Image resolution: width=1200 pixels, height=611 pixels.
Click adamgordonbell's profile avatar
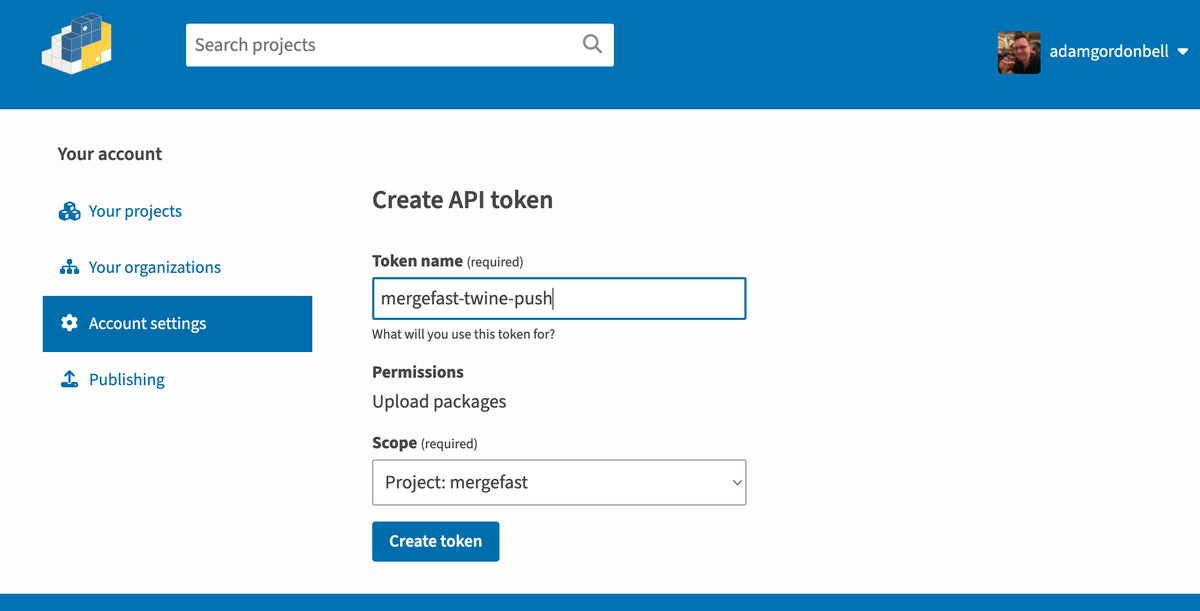1018,52
